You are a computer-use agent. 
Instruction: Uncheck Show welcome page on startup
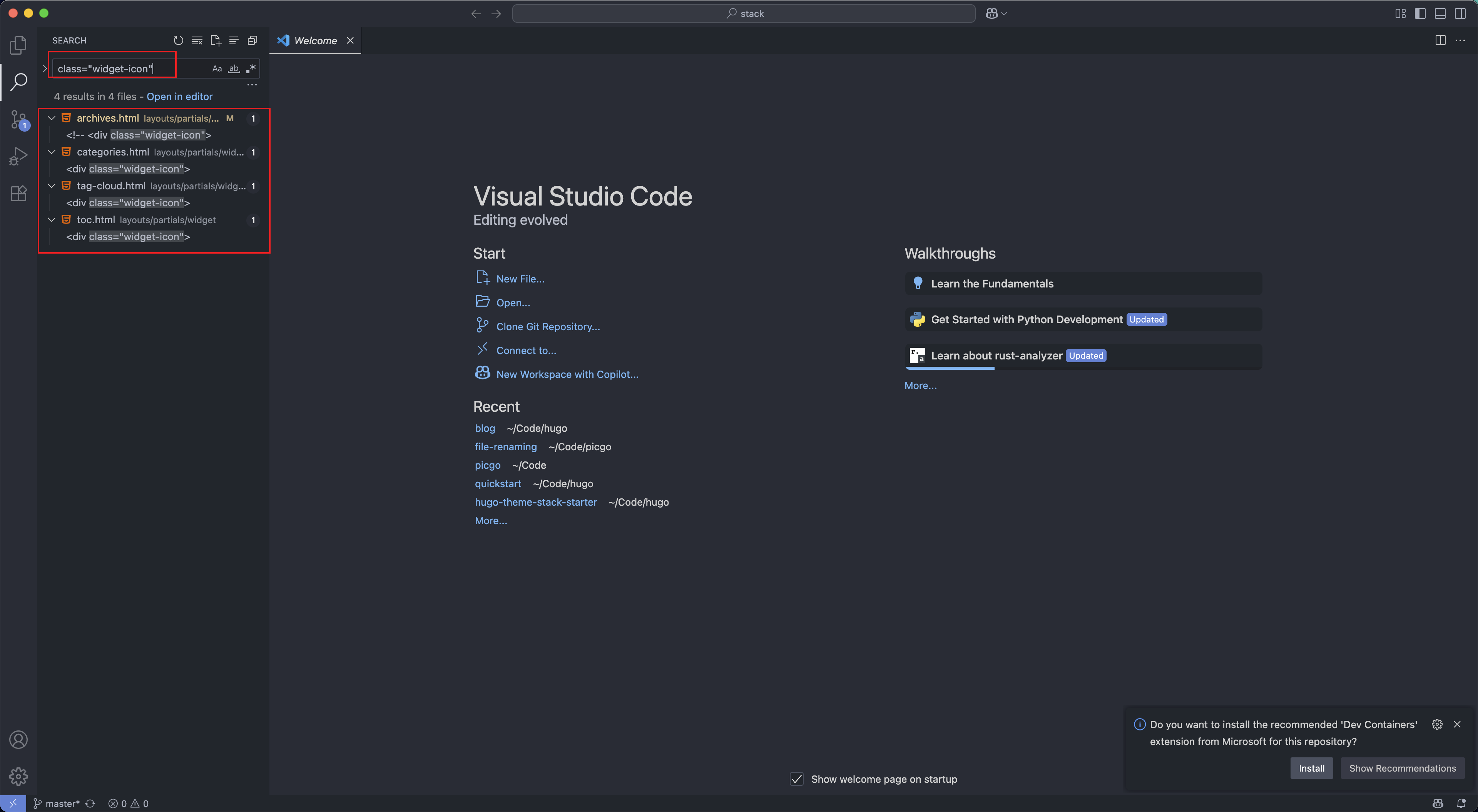click(x=796, y=779)
